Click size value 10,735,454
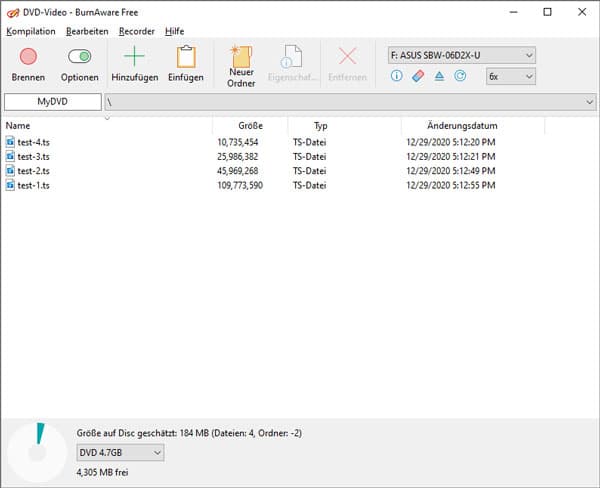Image resolution: width=600 pixels, height=488 pixels. click(238, 142)
